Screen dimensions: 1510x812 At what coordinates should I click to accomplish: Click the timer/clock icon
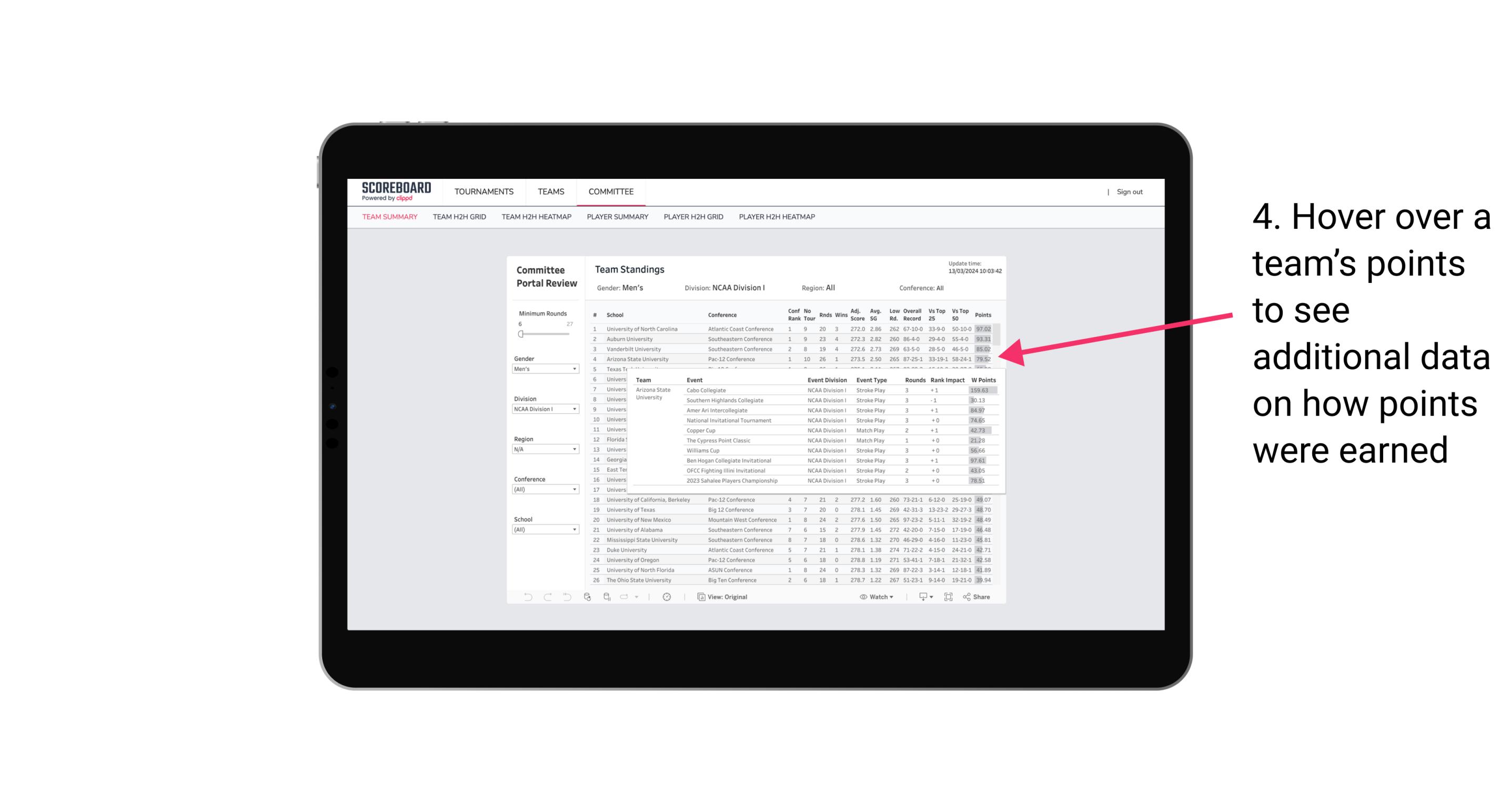pos(668,597)
